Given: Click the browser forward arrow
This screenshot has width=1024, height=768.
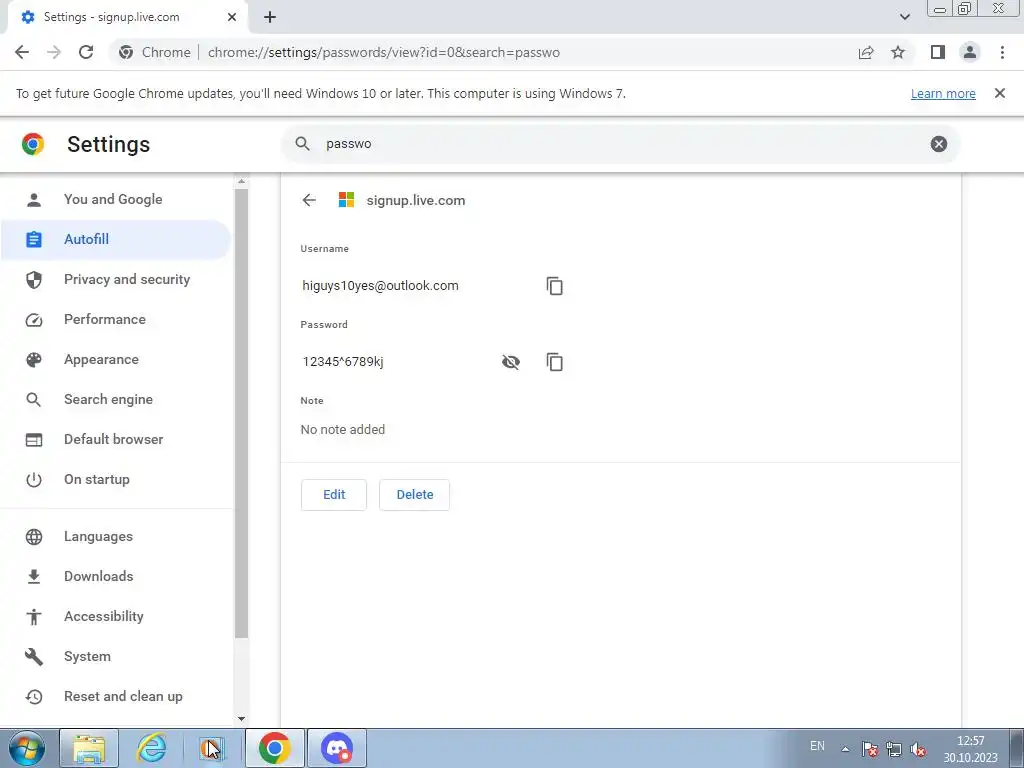Looking at the screenshot, I should coord(54,52).
